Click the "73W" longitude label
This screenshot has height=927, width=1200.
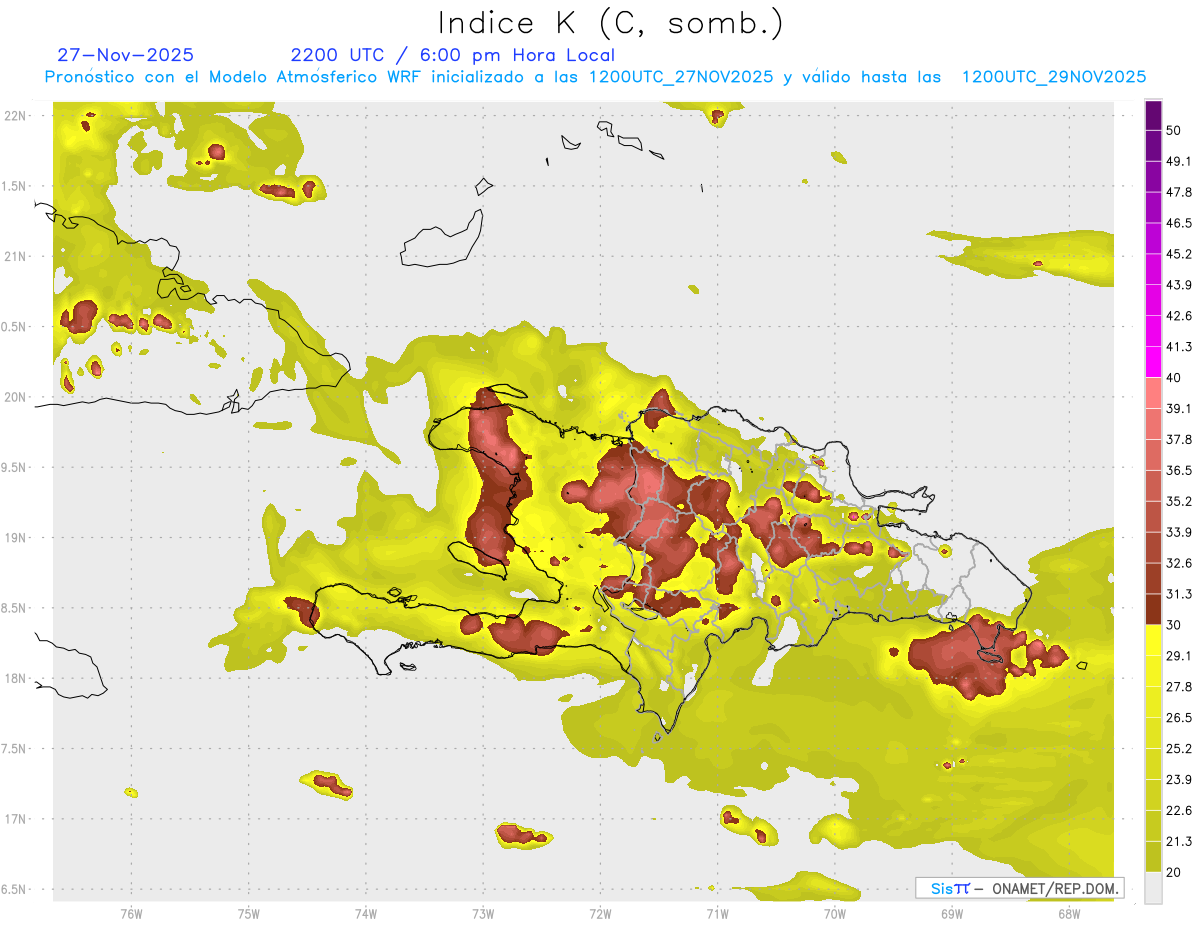[483, 913]
